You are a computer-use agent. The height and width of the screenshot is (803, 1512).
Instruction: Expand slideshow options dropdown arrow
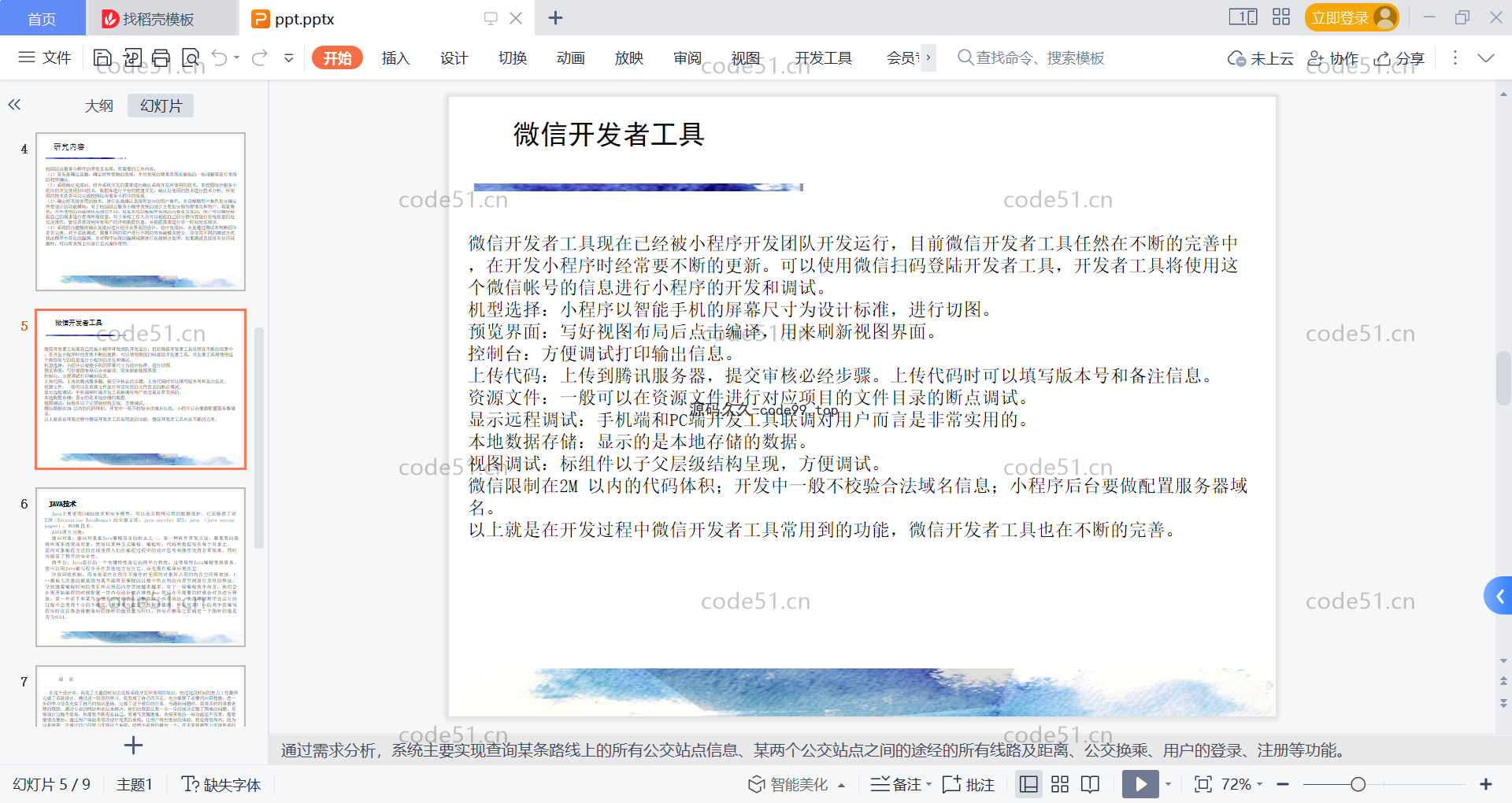click(x=1169, y=784)
